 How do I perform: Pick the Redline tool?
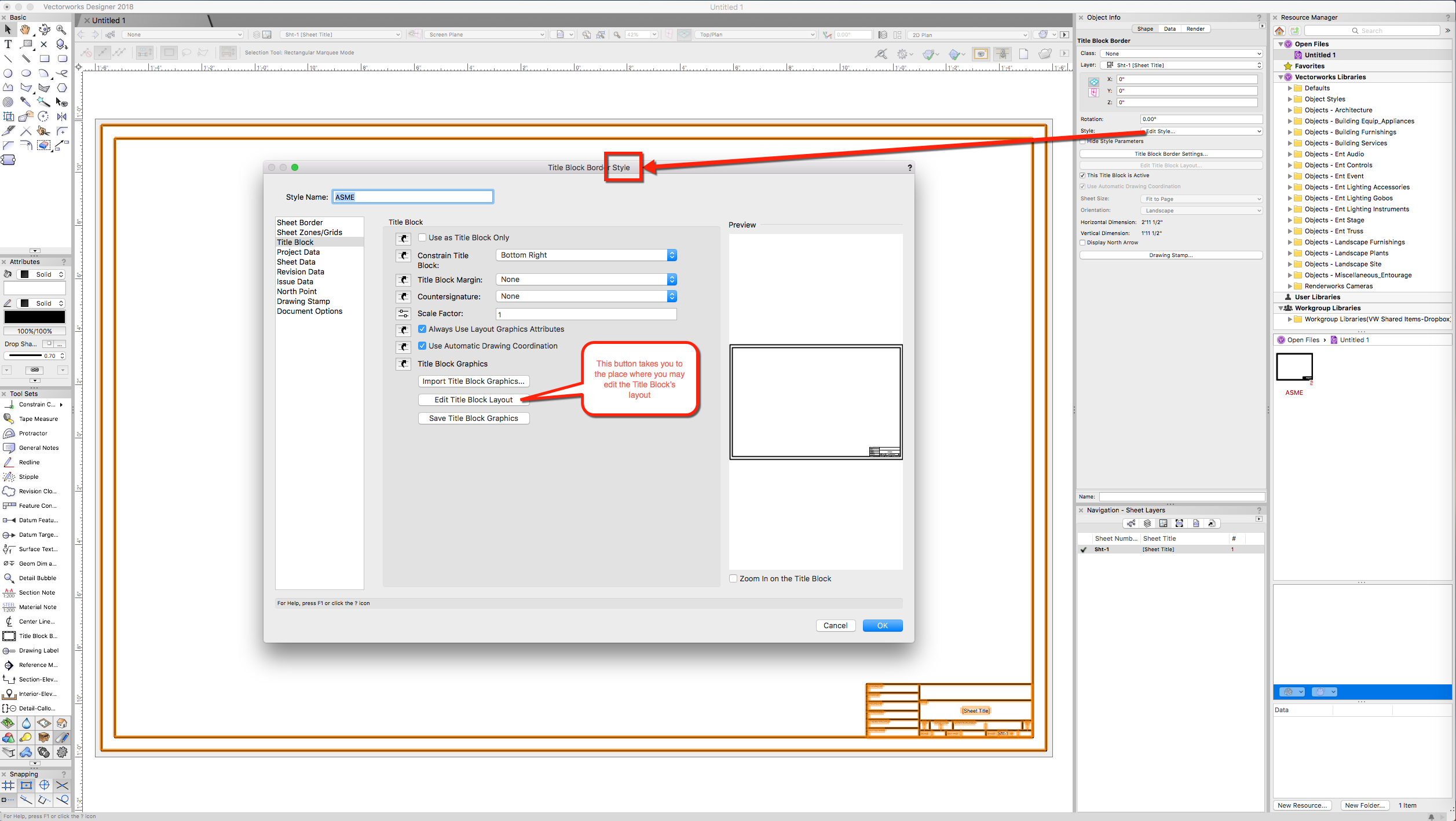(29, 462)
